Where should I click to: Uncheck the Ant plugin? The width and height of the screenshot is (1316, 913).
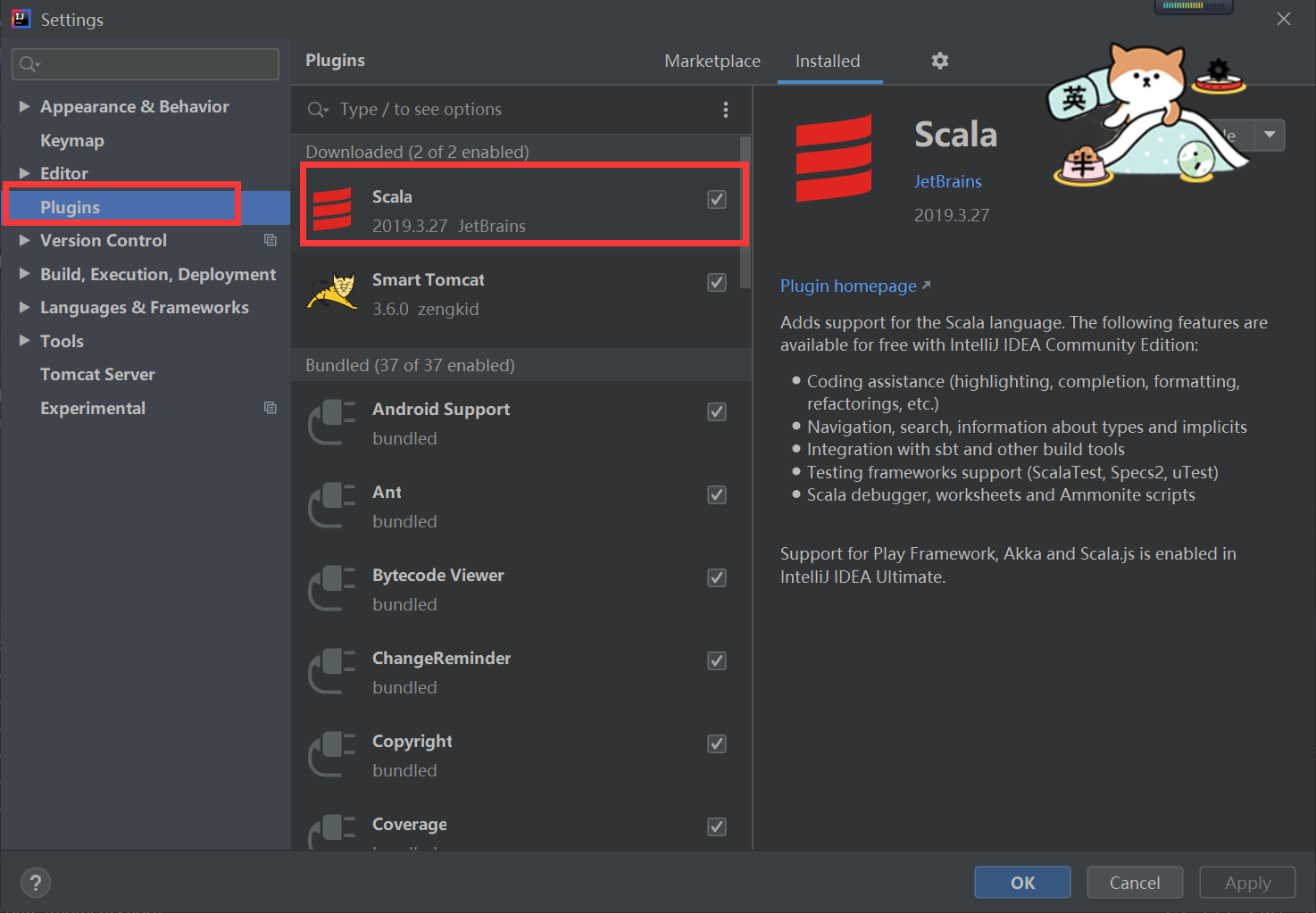click(717, 494)
